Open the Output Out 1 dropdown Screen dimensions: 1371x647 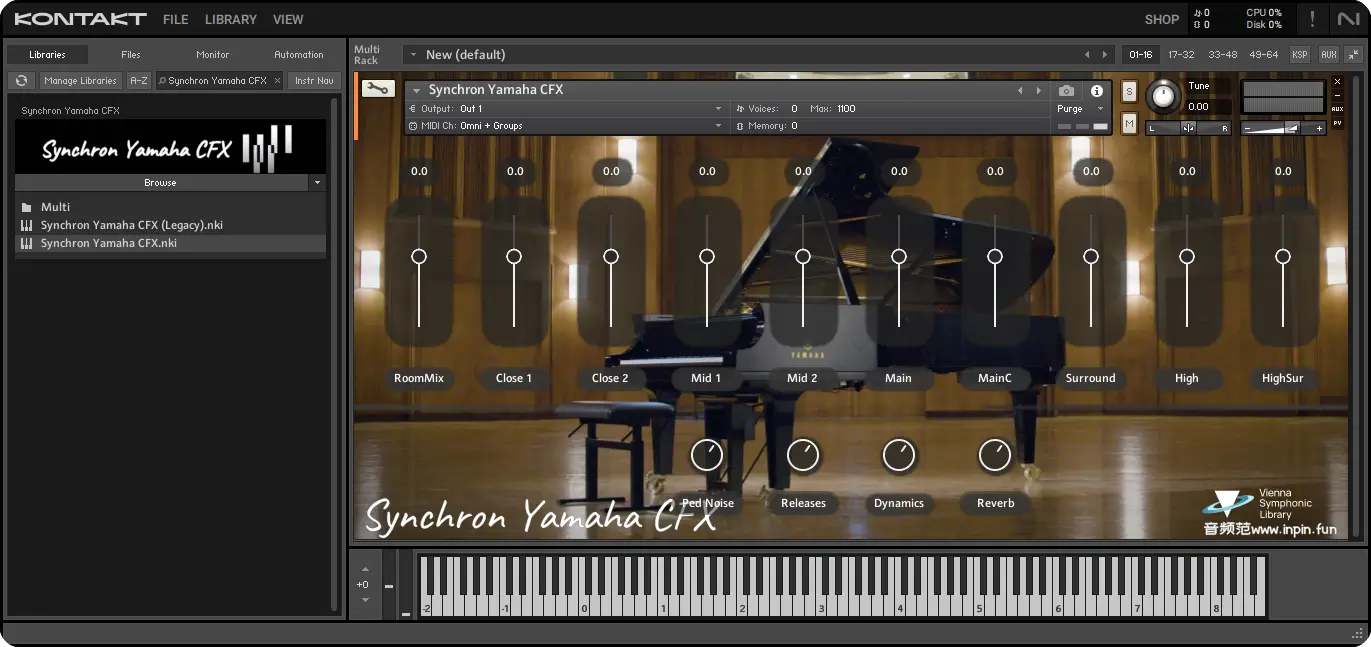coord(565,109)
